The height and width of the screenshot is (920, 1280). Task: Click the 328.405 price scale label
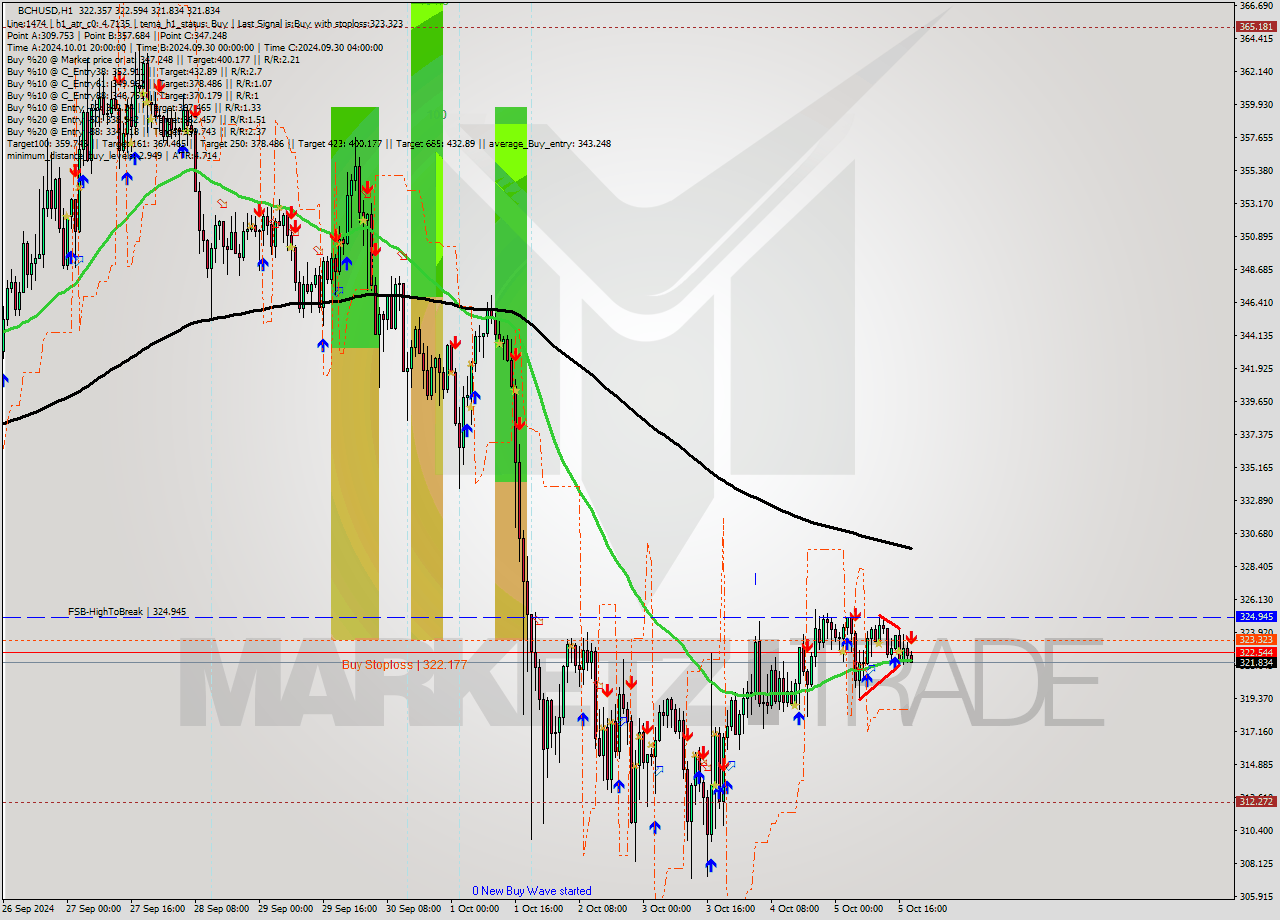click(x=1257, y=566)
